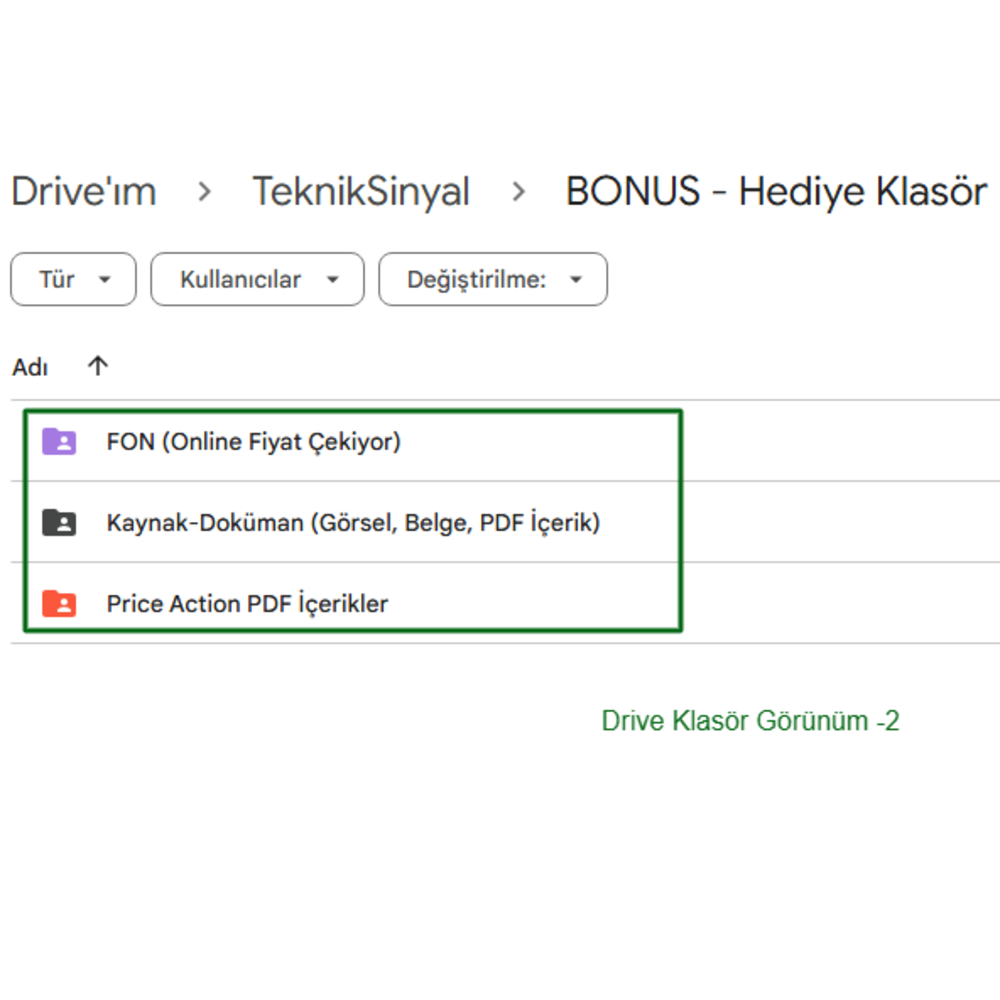
Task: Go to Drive'ım in breadcrumb
Action: point(84,191)
